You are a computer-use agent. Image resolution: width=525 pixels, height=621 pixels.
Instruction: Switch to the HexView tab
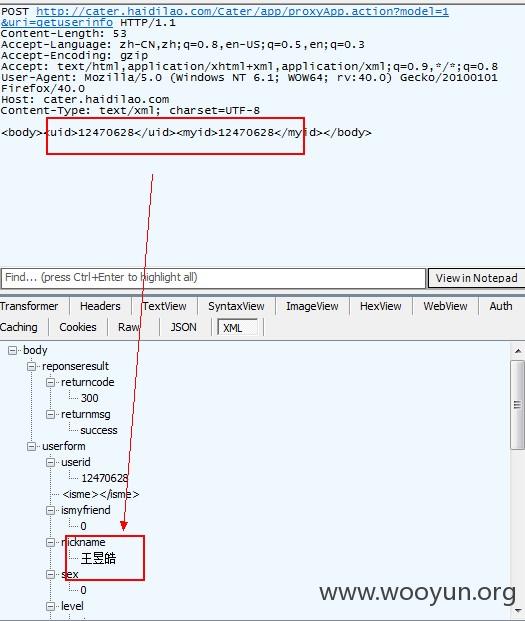click(381, 306)
